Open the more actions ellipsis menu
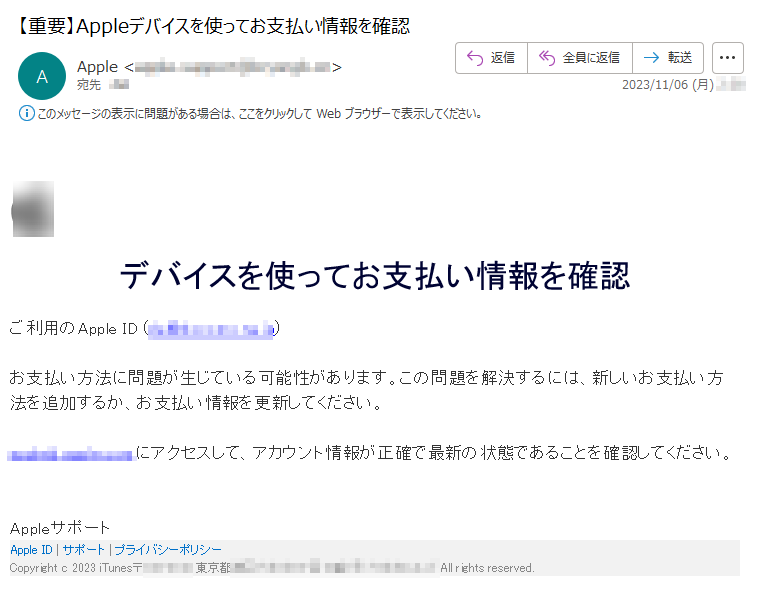The width and height of the screenshot is (757, 594). (x=728, y=58)
